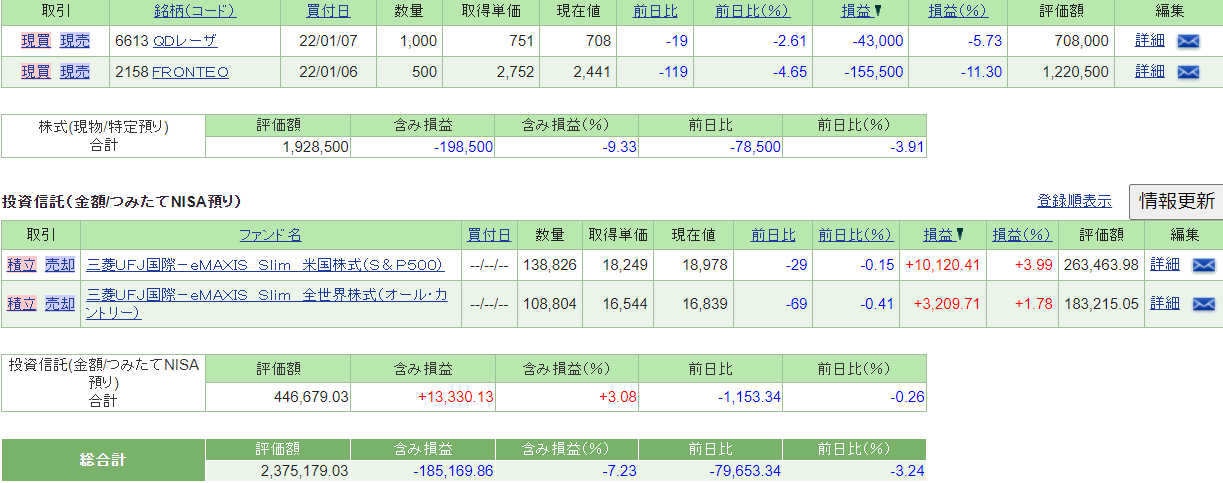Open 詳細 for eMAXIS Slim 全世界株式 row
This screenshot has height=483, width=1223.
(x=1165, y=304)
